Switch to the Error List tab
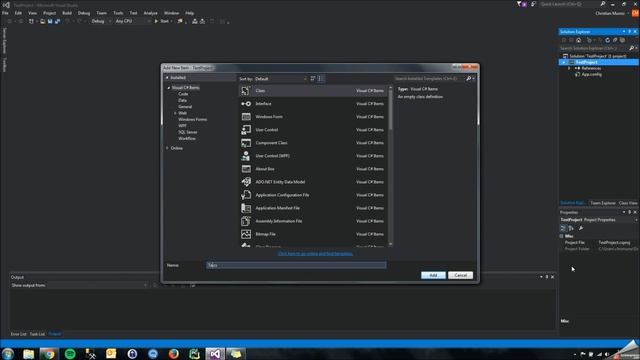 click(18, 334)
